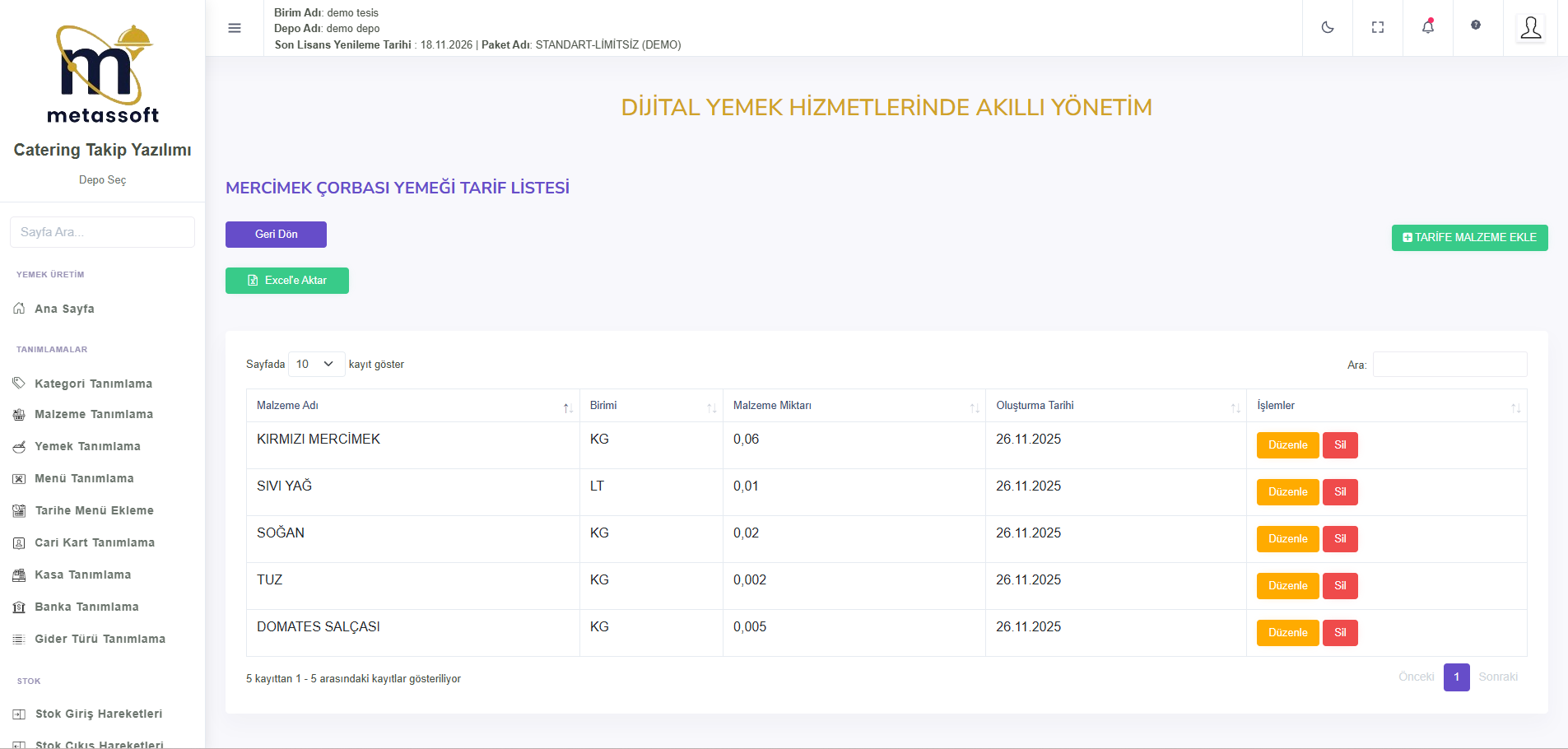Image resolution: width=1568 pixels, height=749 pixels.
Task: Switch to dark mode via moon icon
Action: pyautogui.click(x=1328, y=28)
